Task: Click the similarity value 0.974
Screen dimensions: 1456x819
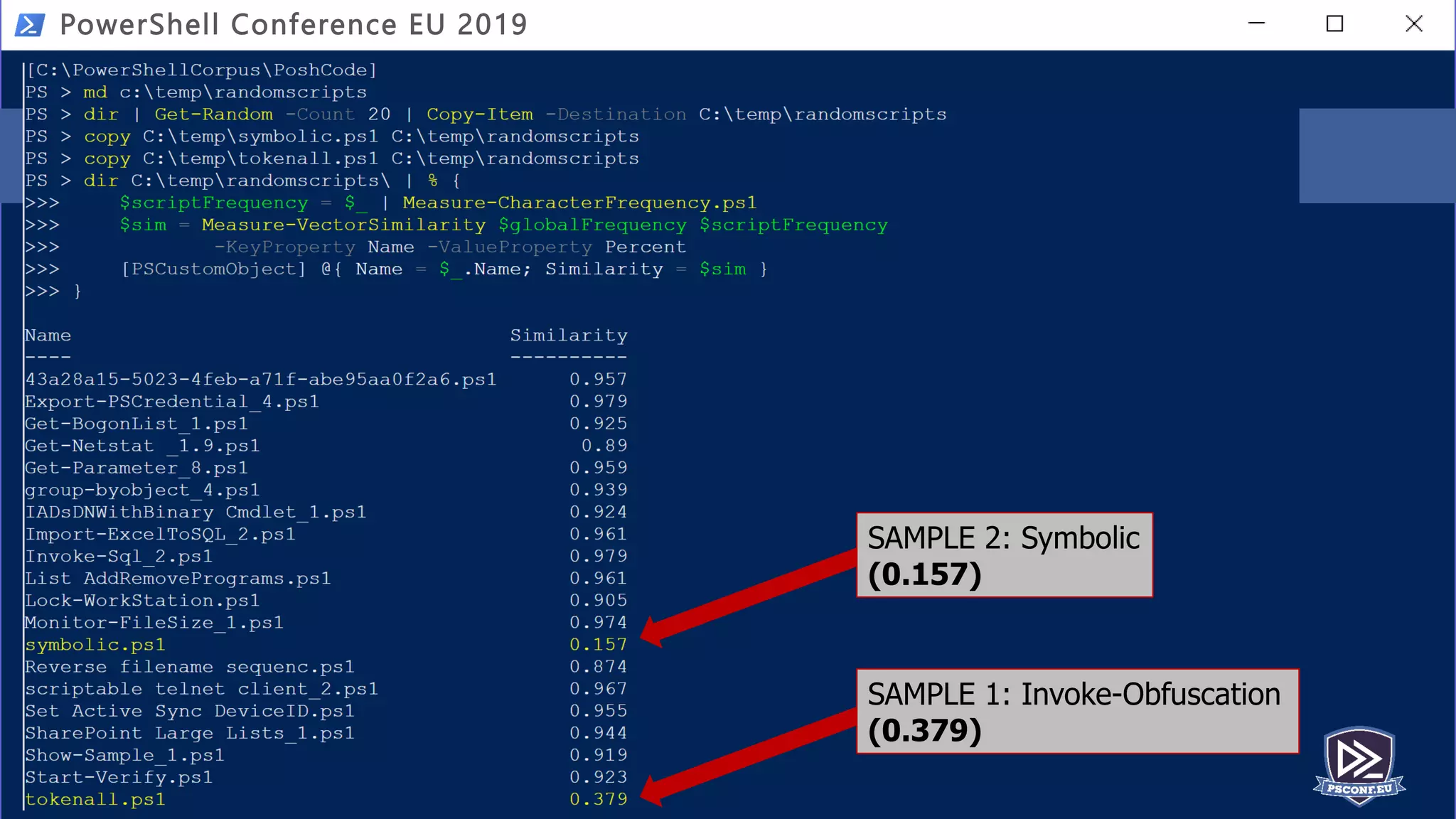Action: tap(599, 623)
